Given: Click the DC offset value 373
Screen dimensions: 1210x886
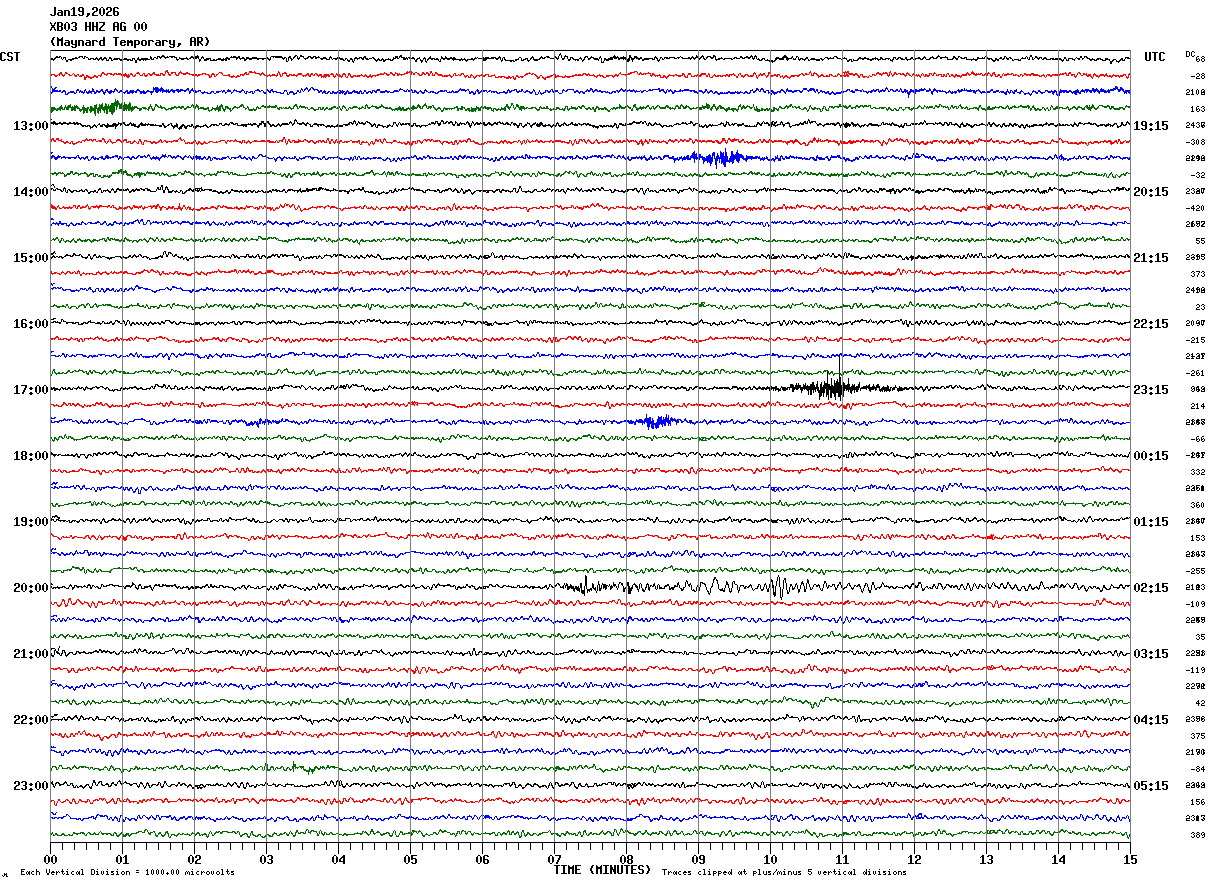Looking at the screenshot, I should (1197, 274).
